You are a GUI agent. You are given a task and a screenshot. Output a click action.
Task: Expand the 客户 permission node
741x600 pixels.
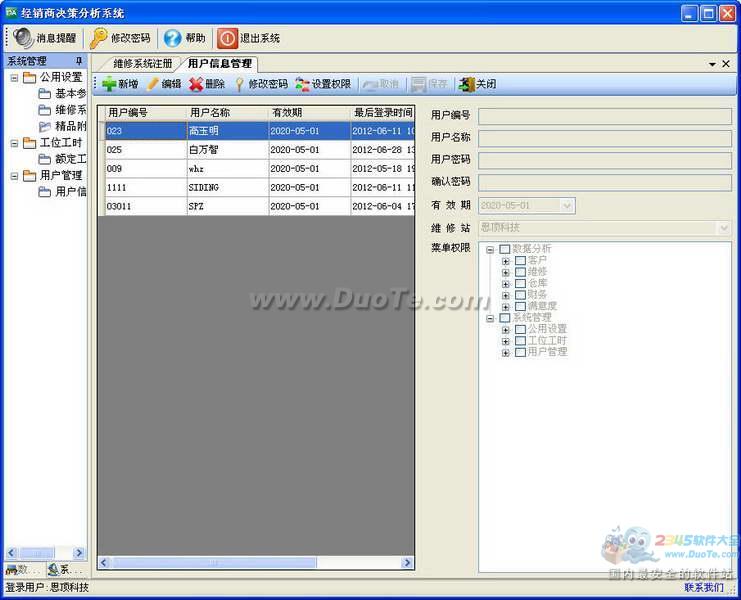coord(505,261)
